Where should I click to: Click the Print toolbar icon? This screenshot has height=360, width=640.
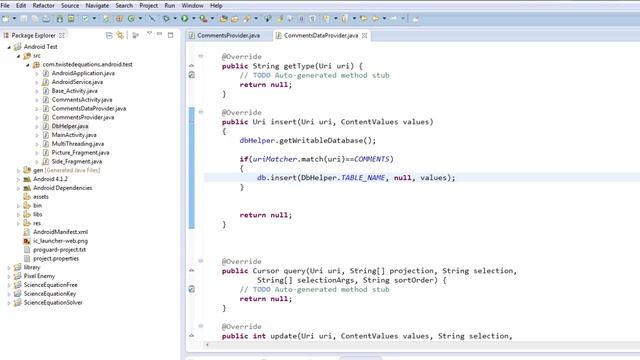(47, 19)
